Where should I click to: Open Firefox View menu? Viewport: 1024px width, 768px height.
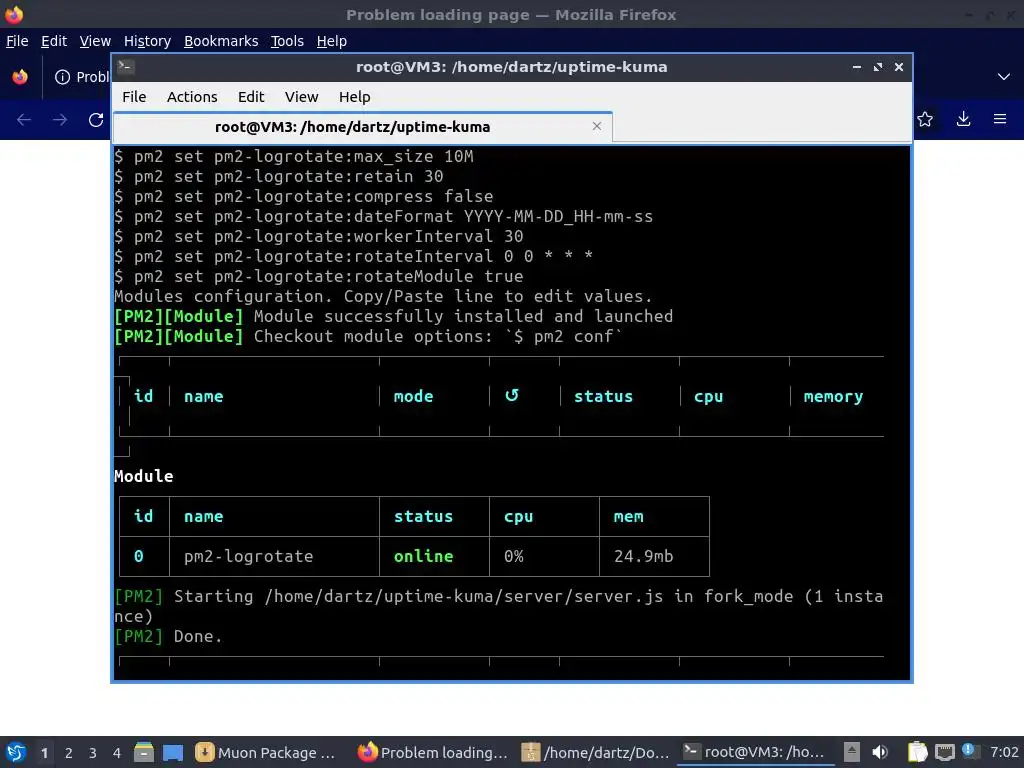pos(95,41)
